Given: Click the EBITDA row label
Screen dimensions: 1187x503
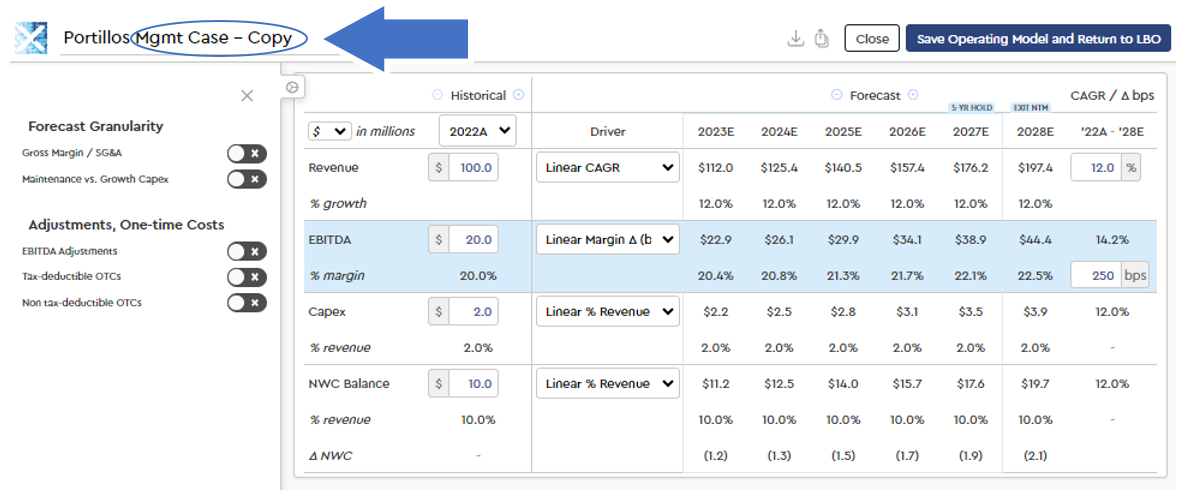Looking at the screenshot, I should (327, 239).
